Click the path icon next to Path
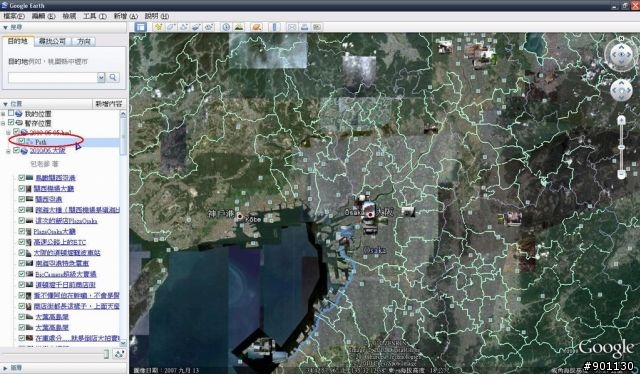This screenshot has width=640, height=374. coord(29,141)
